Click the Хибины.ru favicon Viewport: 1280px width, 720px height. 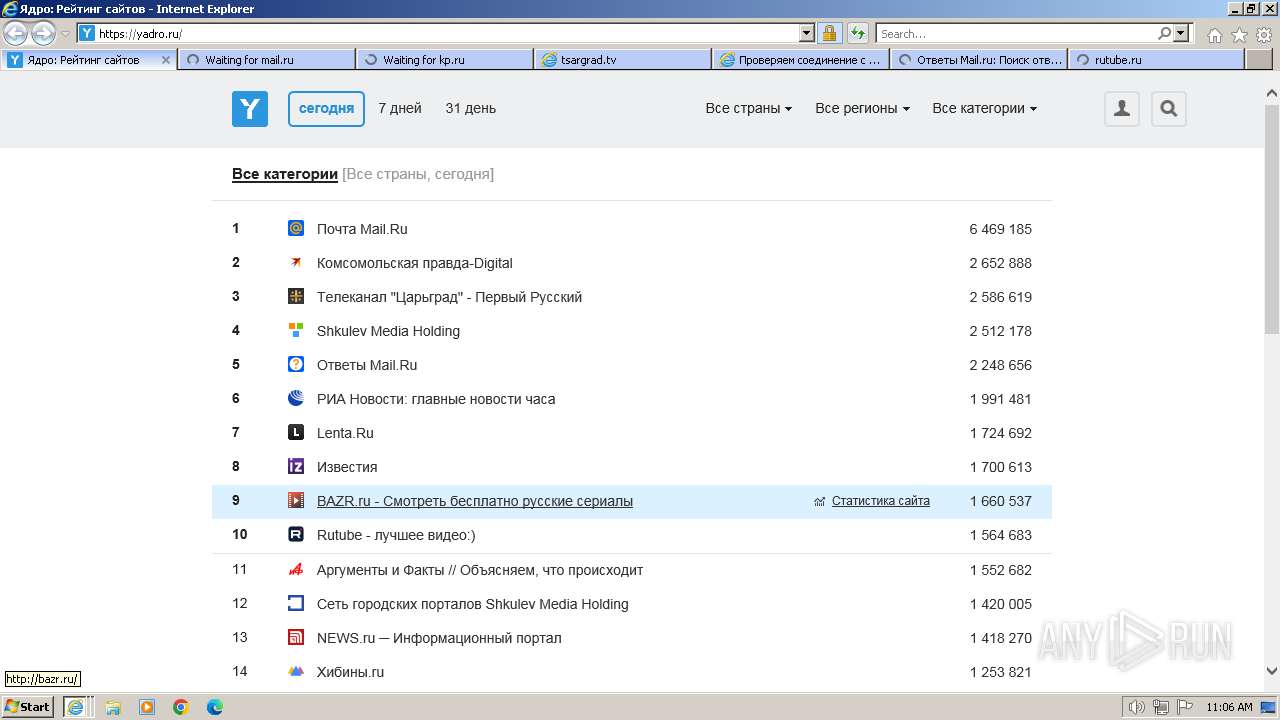point(296,671)
